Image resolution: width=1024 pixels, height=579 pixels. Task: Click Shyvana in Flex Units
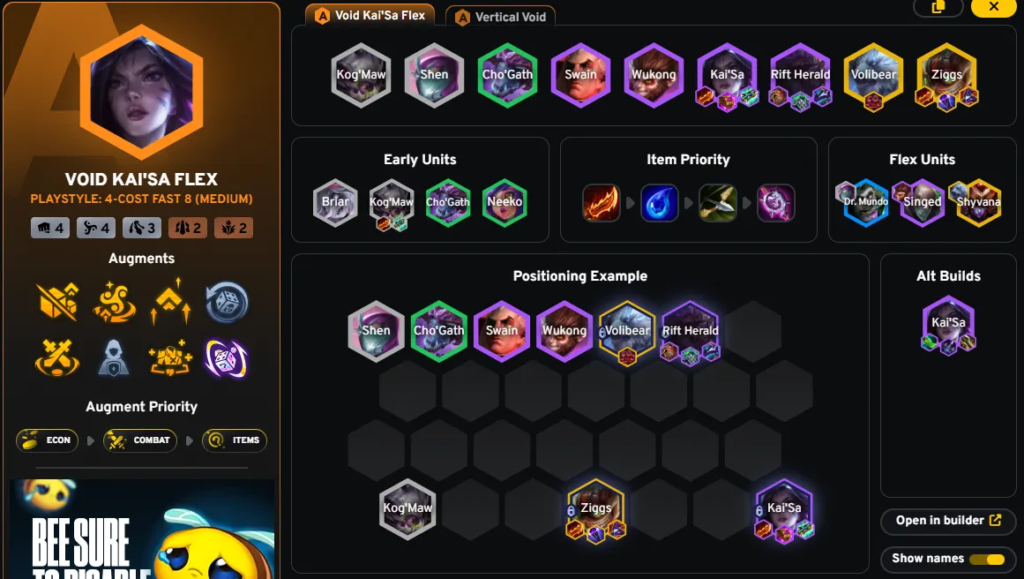(x=978, y=202)
